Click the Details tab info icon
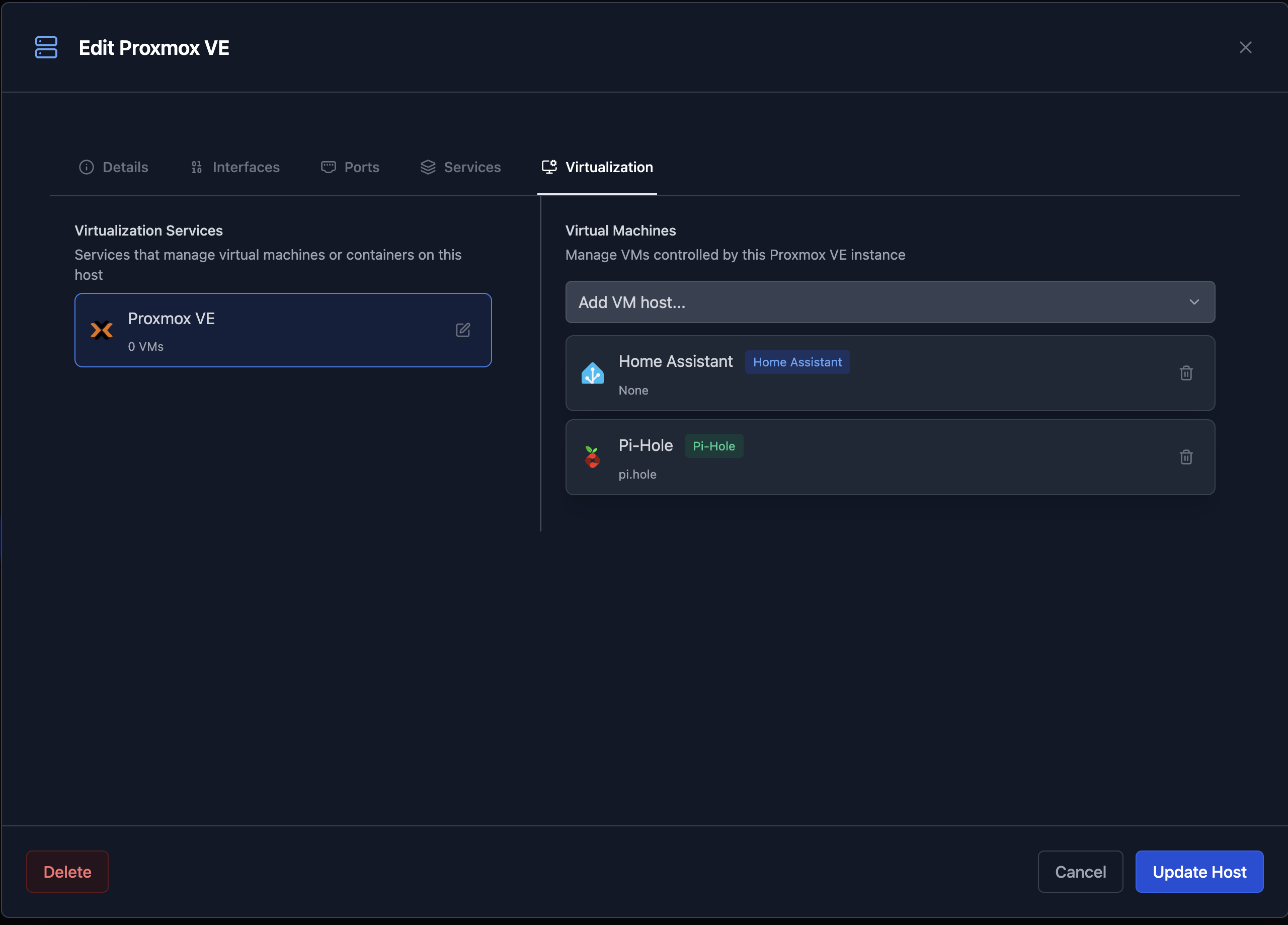1288x925 pixels. point(87,167)
